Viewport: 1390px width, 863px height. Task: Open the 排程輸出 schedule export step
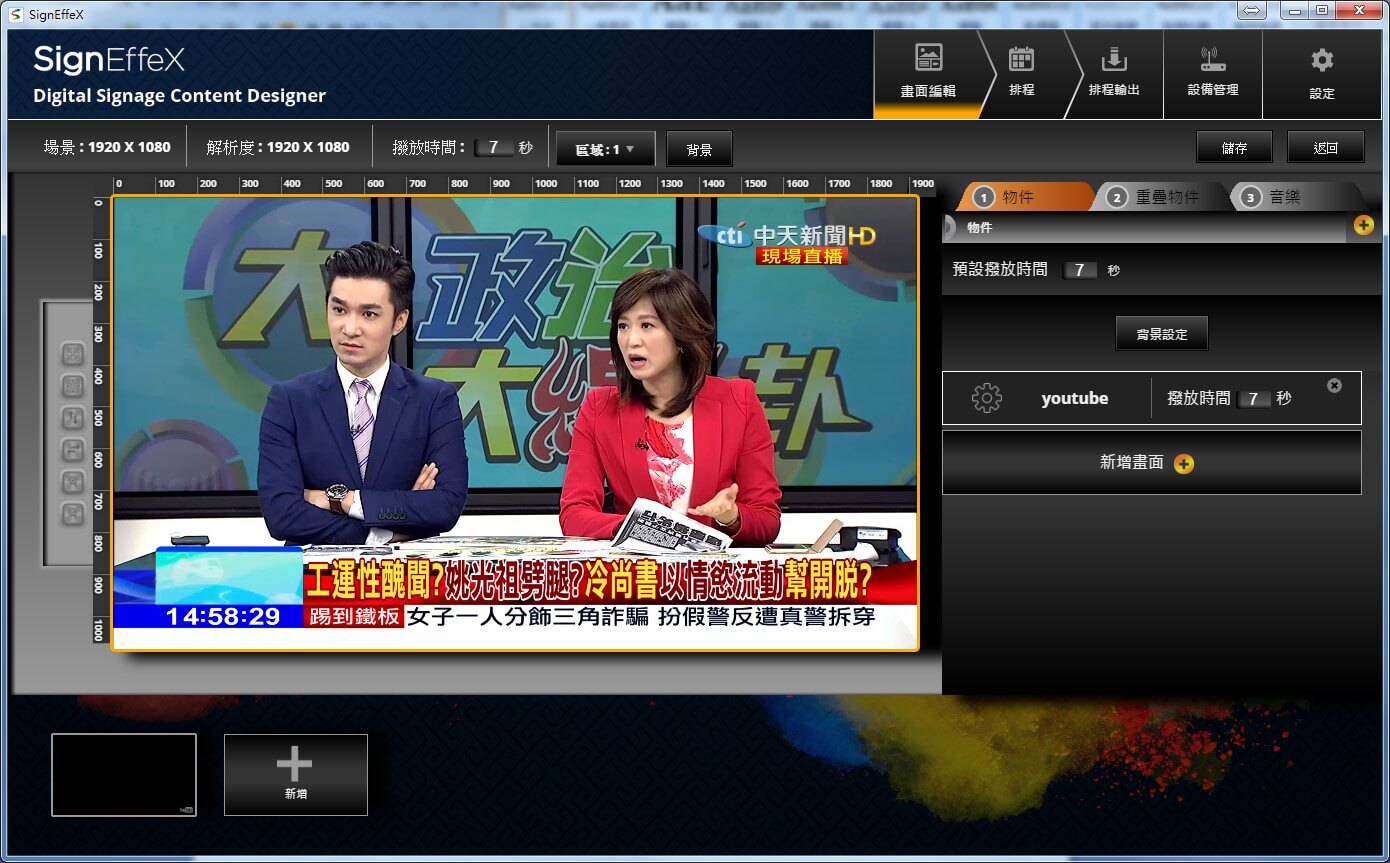1114,73
